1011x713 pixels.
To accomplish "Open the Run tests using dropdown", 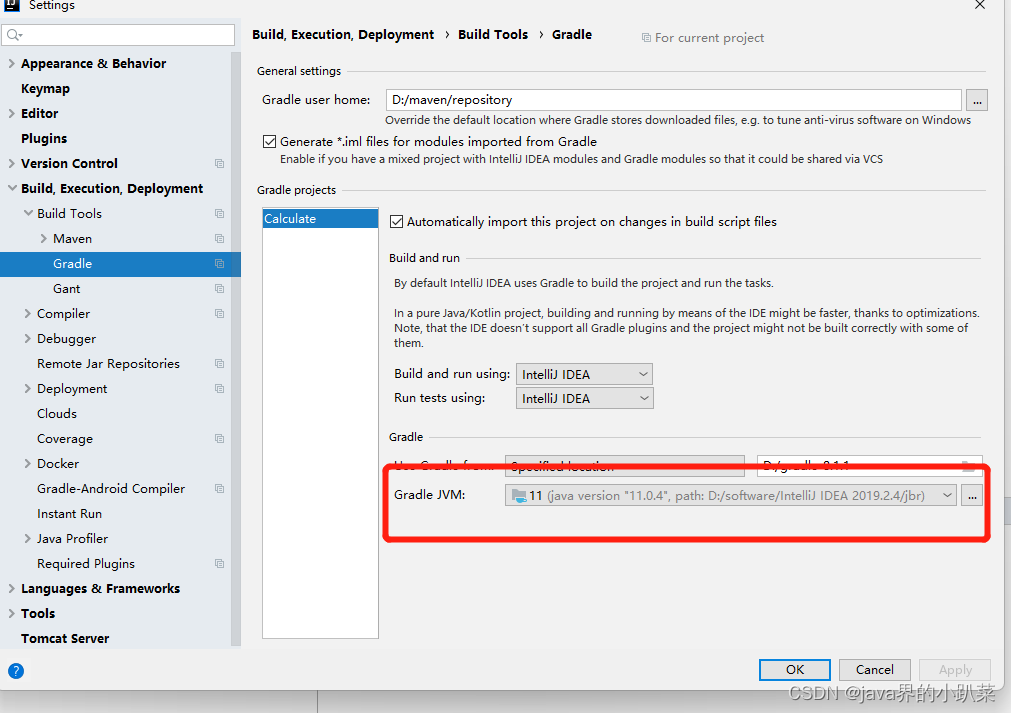I will 584,398.
